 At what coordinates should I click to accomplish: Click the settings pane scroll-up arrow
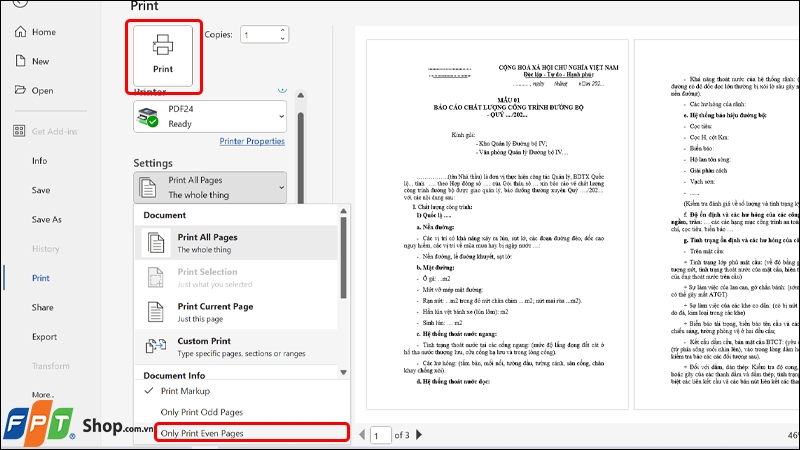coord(301,95)
